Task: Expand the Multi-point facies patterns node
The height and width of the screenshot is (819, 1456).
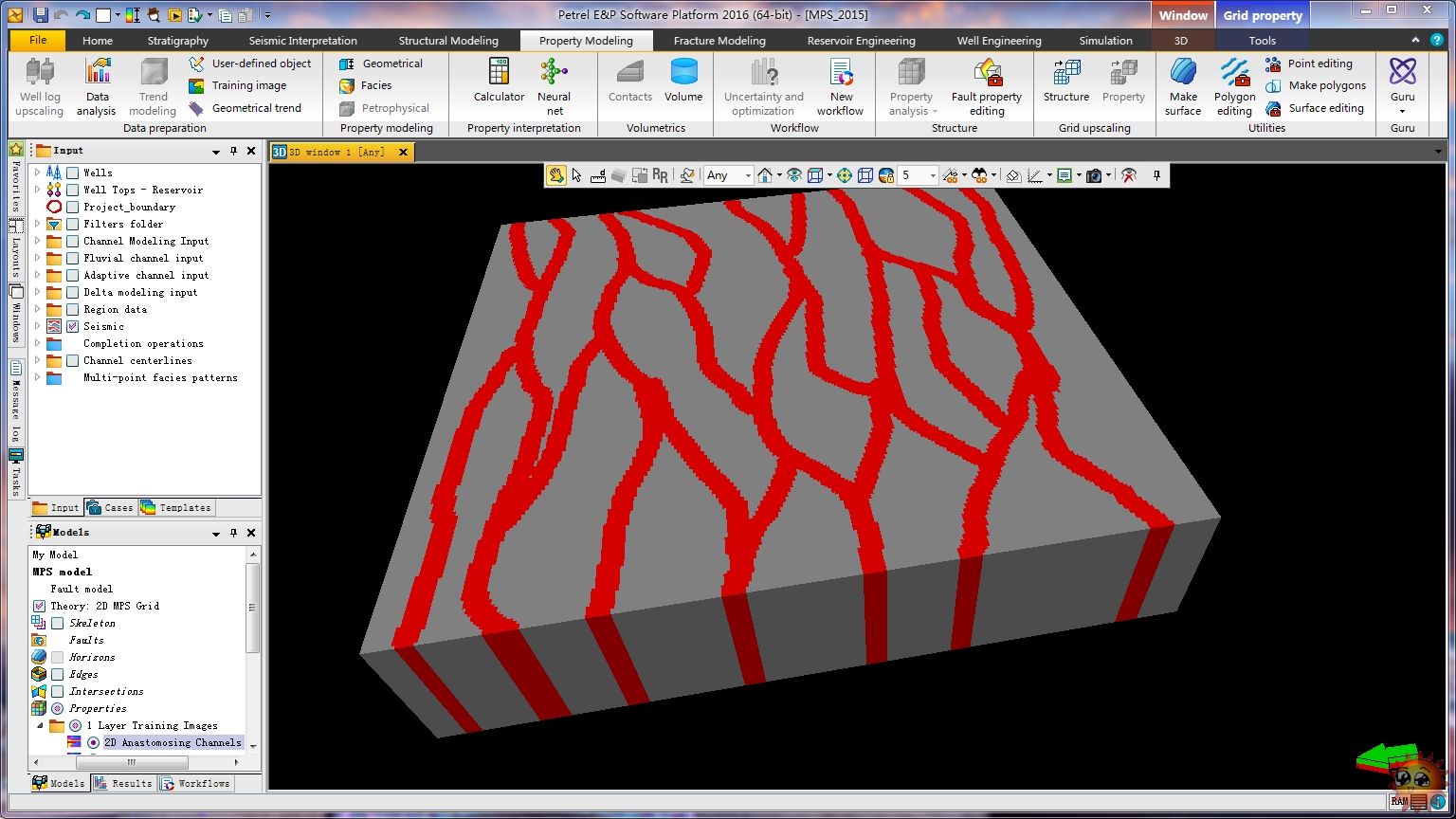Action: (x=38, y=377)
